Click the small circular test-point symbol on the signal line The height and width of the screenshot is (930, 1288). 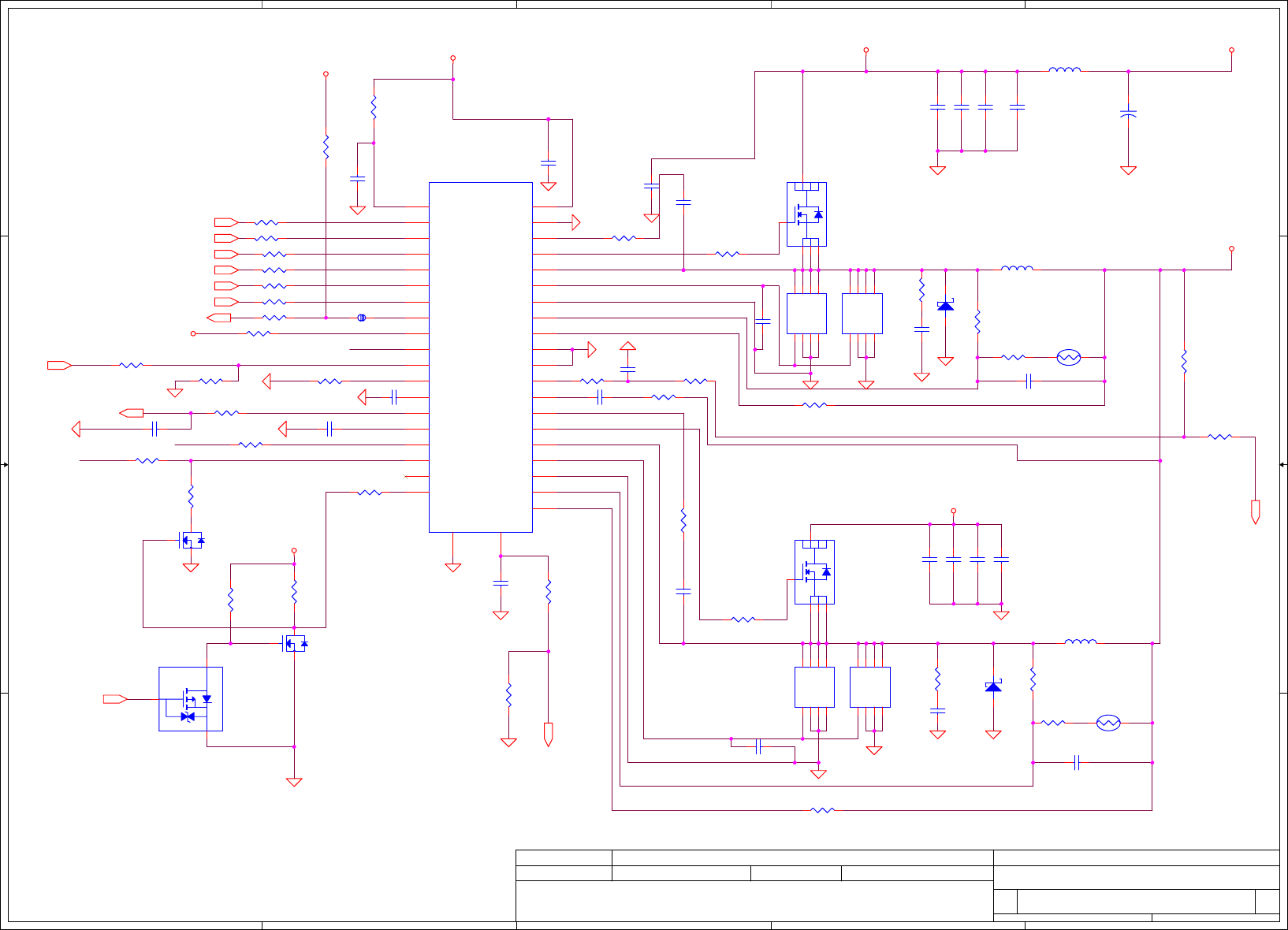pos(362,318)
